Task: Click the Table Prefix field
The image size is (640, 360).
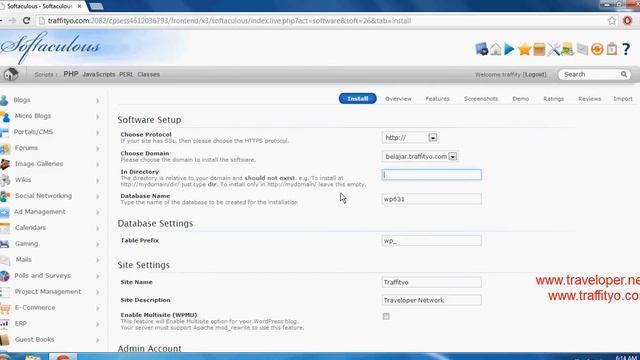Action: [x=431, y=241]
